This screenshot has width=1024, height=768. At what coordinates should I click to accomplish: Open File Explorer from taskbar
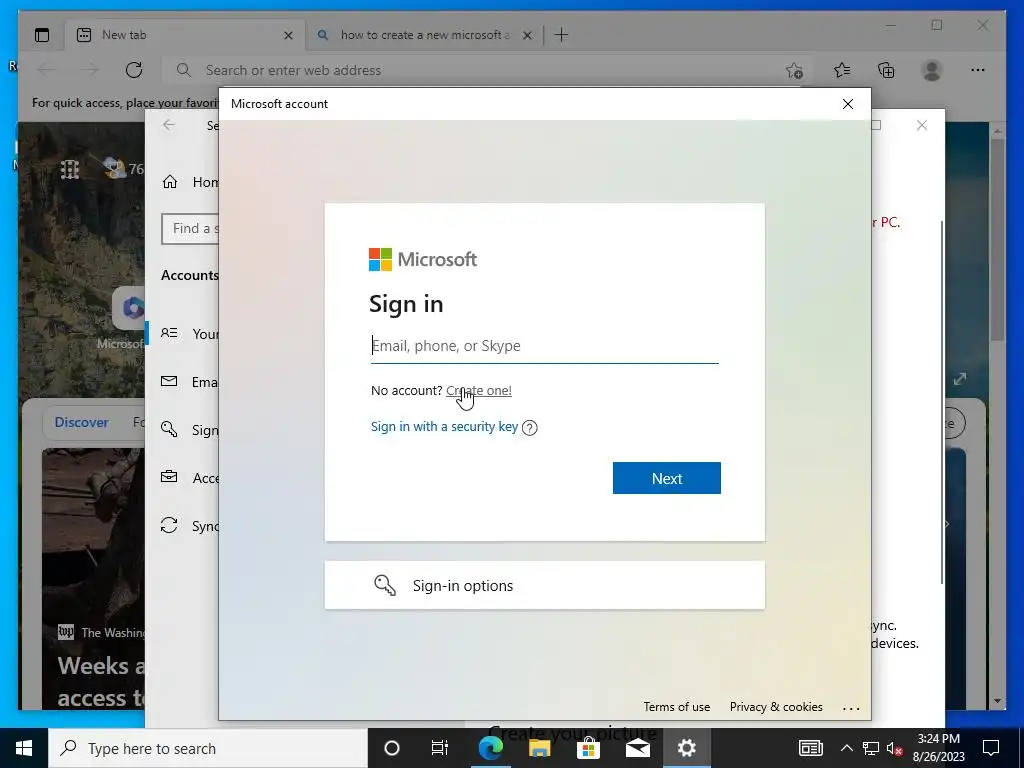click(x=539, y=748)
